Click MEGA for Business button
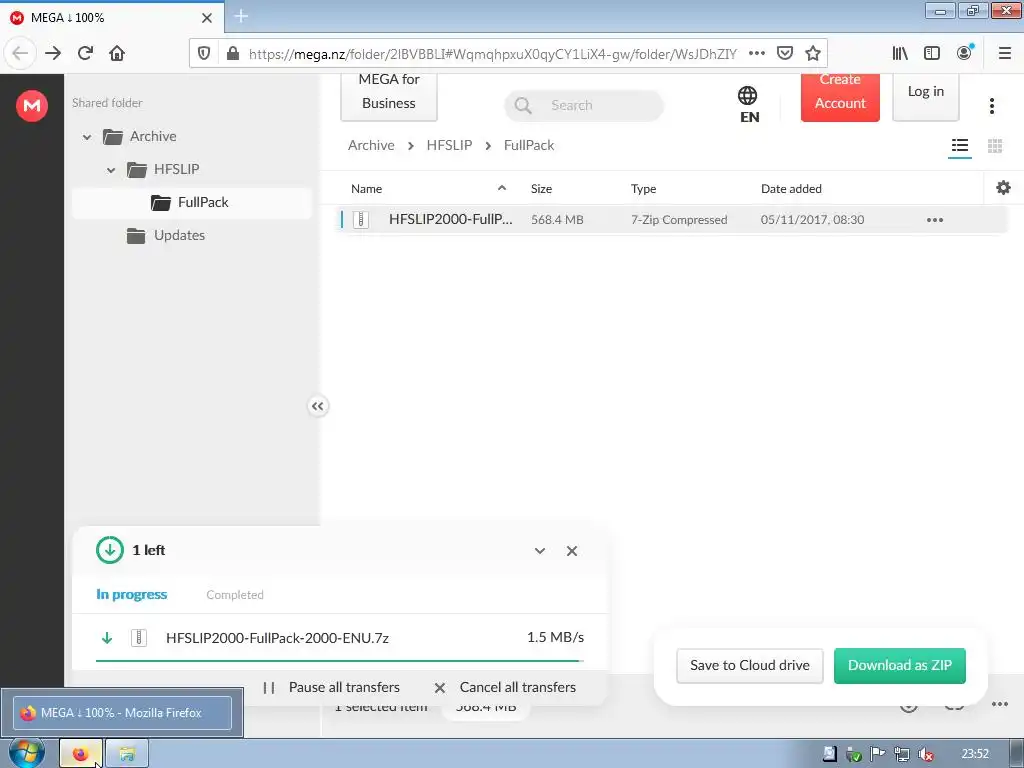Screen dimensions: 1024x768 click(x=389, y=96)
